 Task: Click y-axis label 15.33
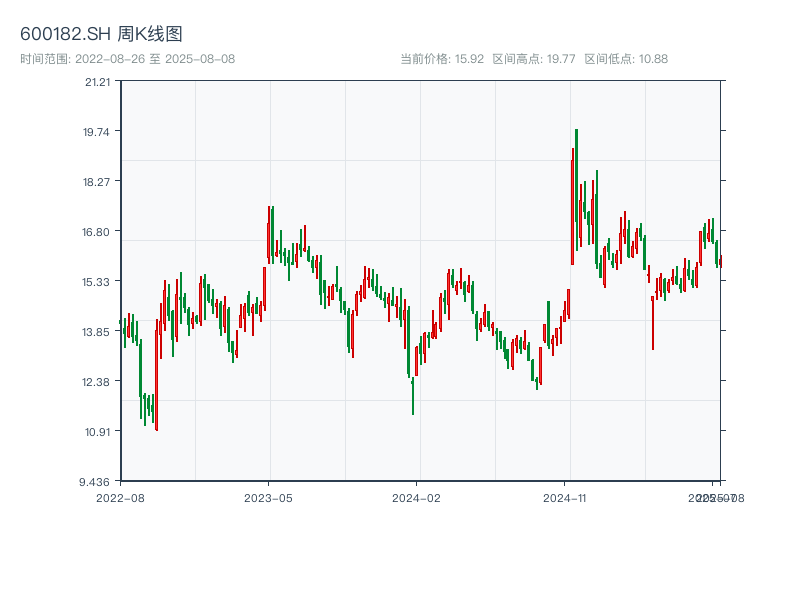click(x=96, y=282)
